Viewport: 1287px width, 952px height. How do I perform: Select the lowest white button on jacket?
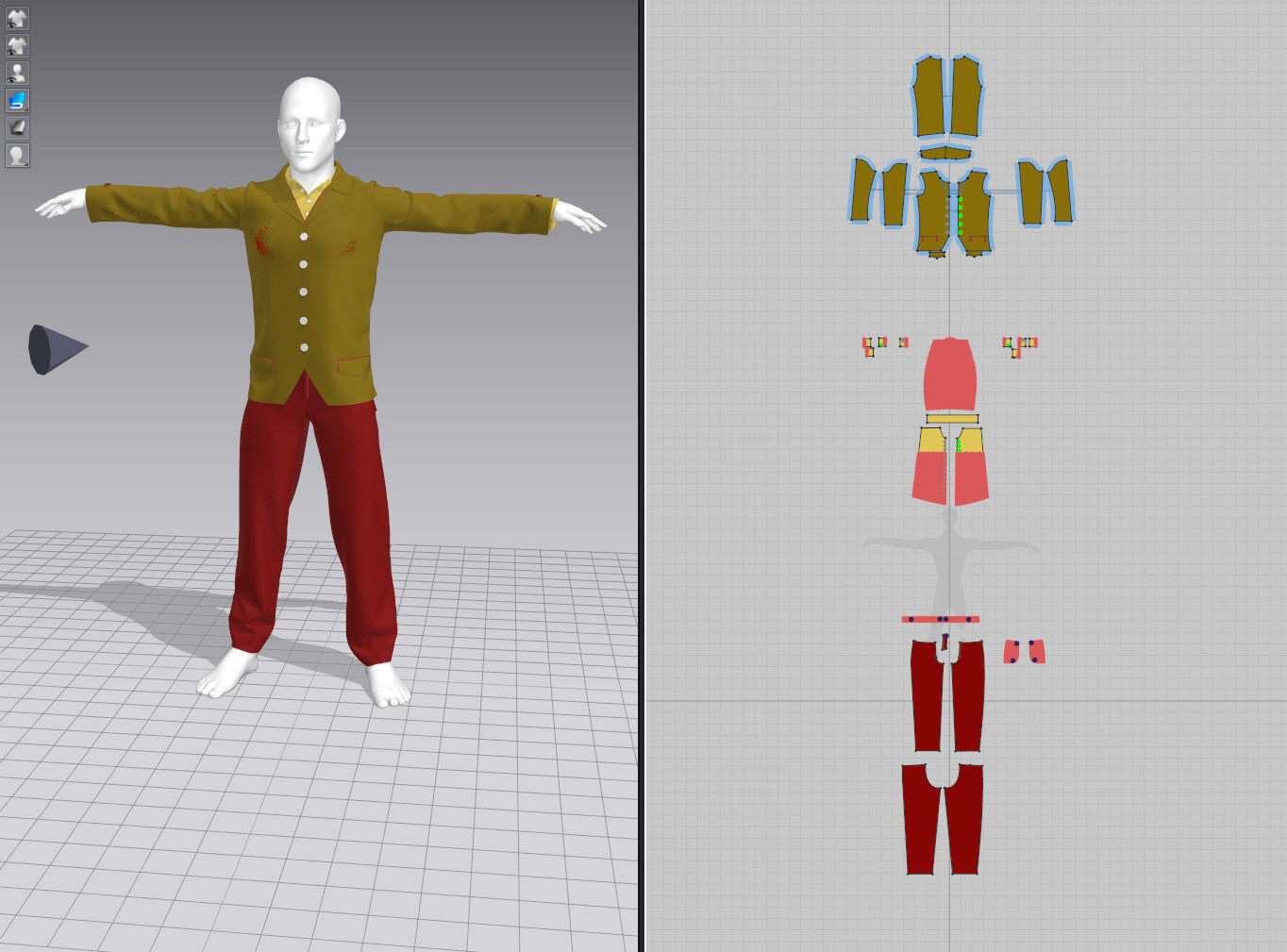(x=304, y=348)
